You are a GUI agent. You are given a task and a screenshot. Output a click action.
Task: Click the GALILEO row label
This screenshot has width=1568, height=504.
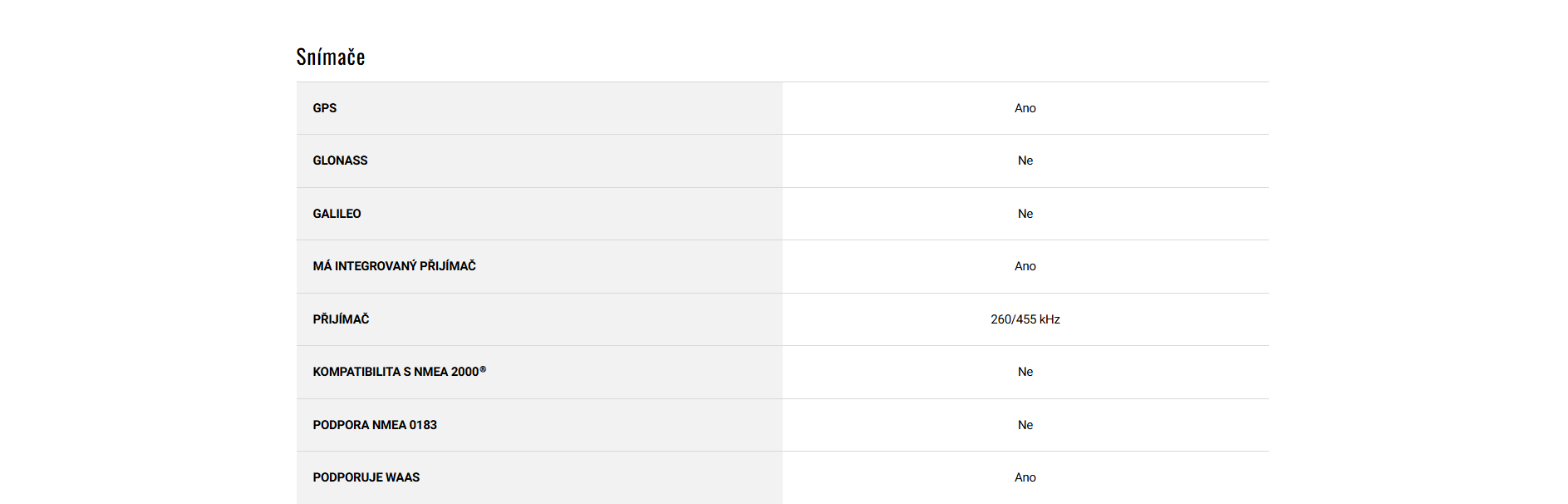337,214
